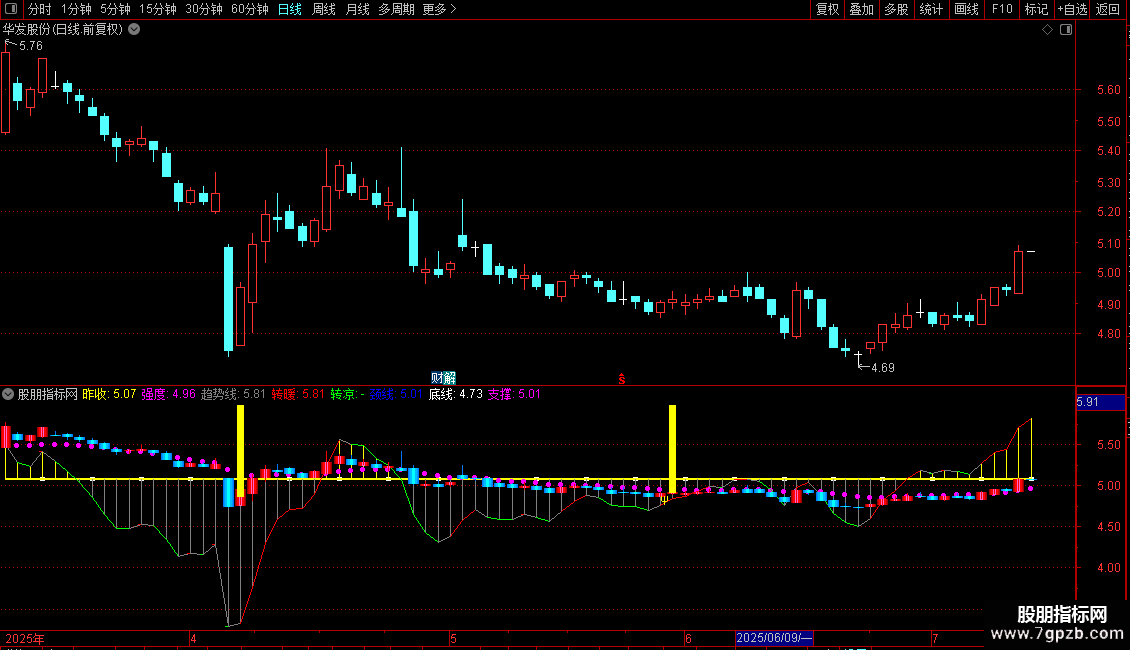Select the 15分钟 period tab

click(x=158, y=9)
